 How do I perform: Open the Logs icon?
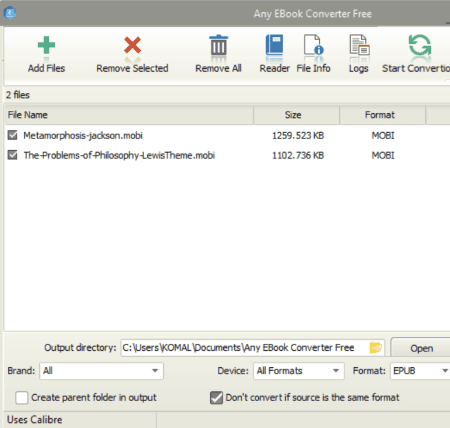(x=359, y=45)
